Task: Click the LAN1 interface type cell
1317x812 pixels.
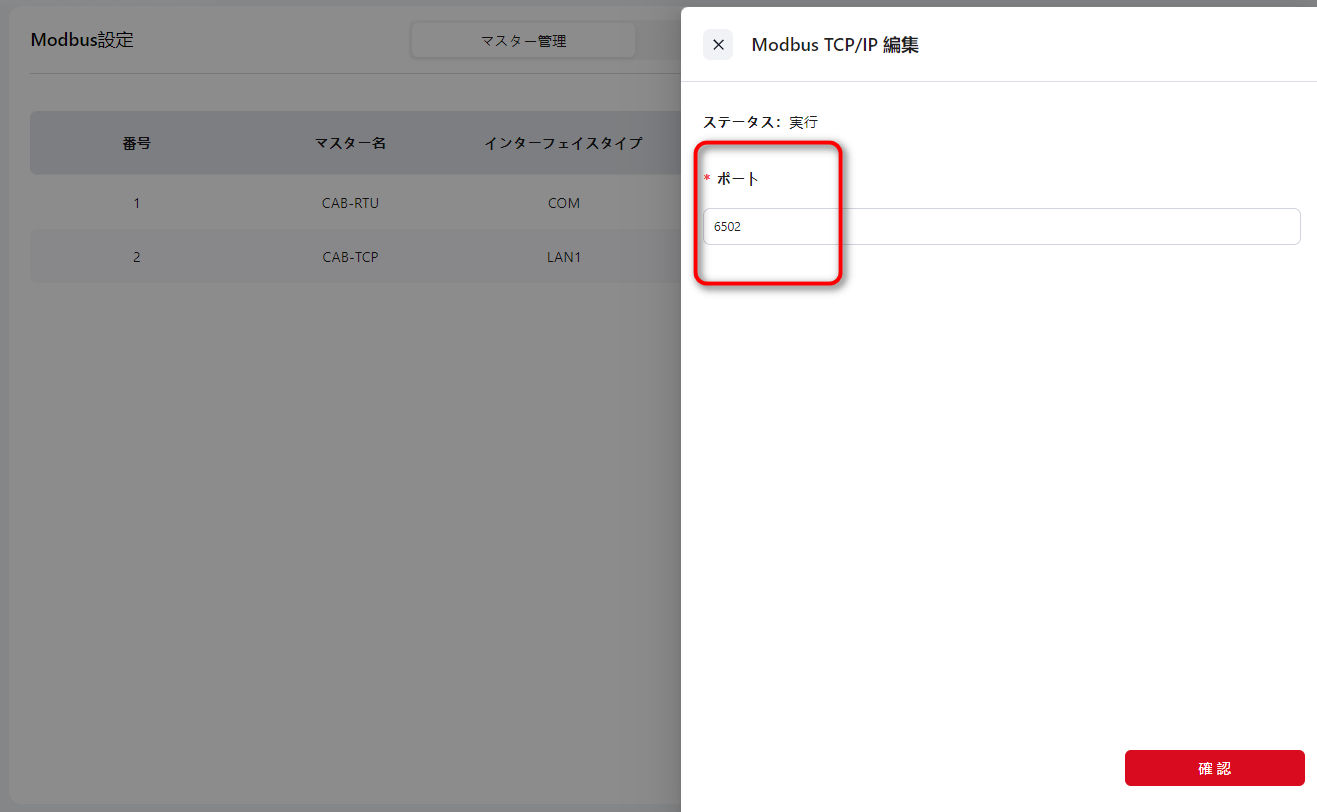Action: [x=564, y=257]
